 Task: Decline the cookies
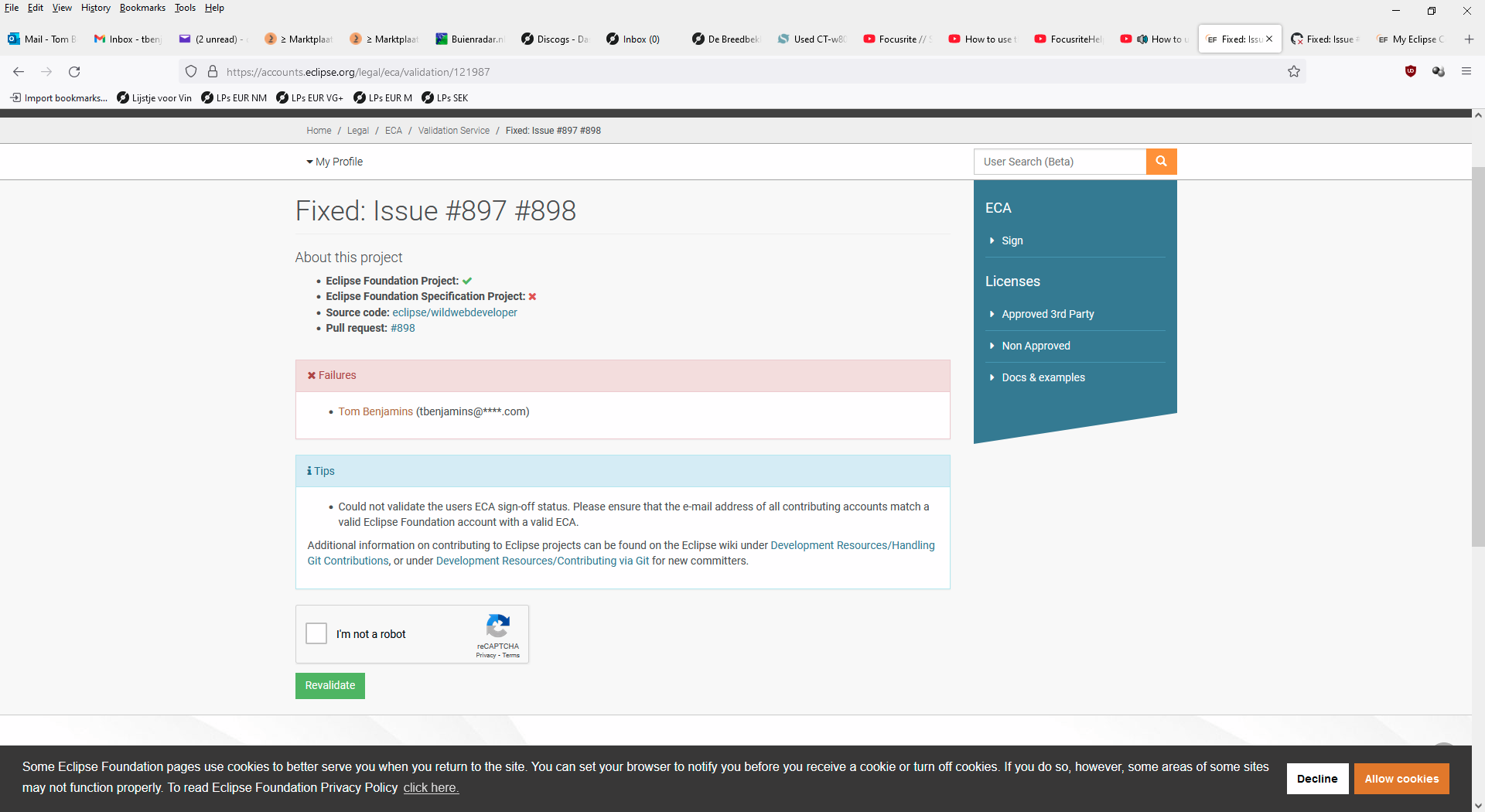pos(1317,779)
